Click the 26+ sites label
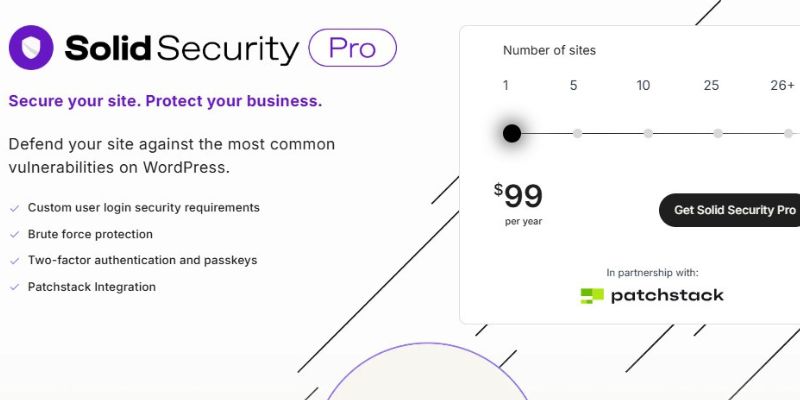The height and width of the screenshot is (400, 800). click(x=782, y=85)
